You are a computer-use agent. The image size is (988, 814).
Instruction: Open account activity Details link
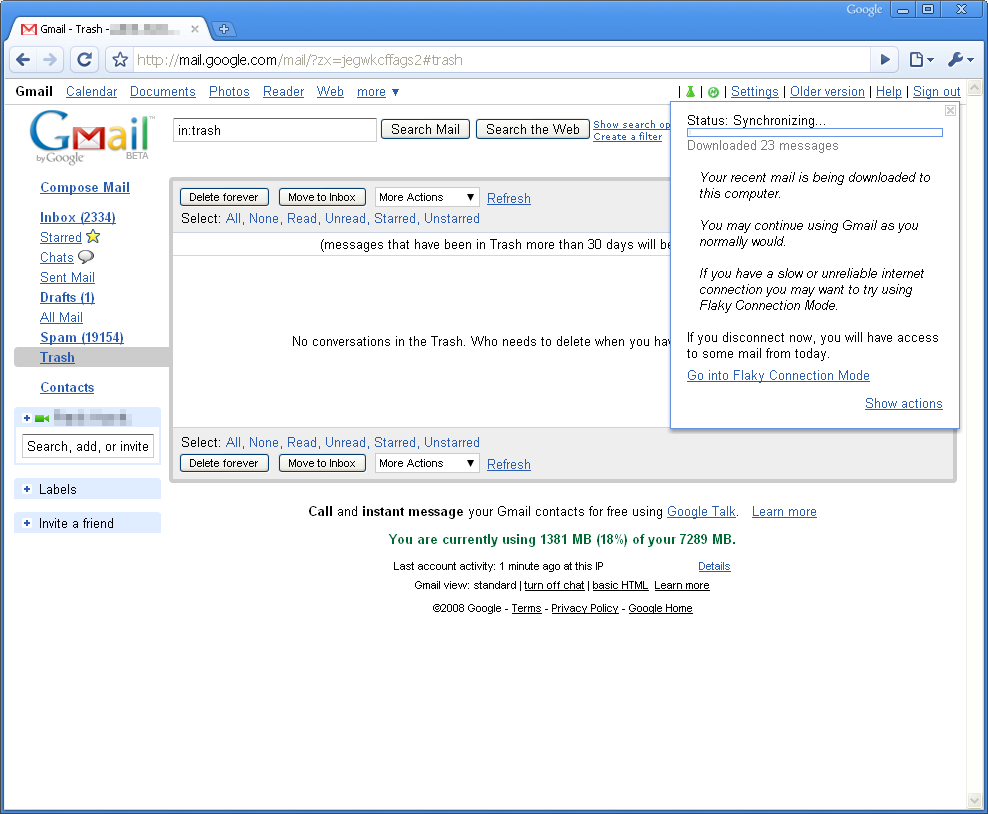pos(714,566)
